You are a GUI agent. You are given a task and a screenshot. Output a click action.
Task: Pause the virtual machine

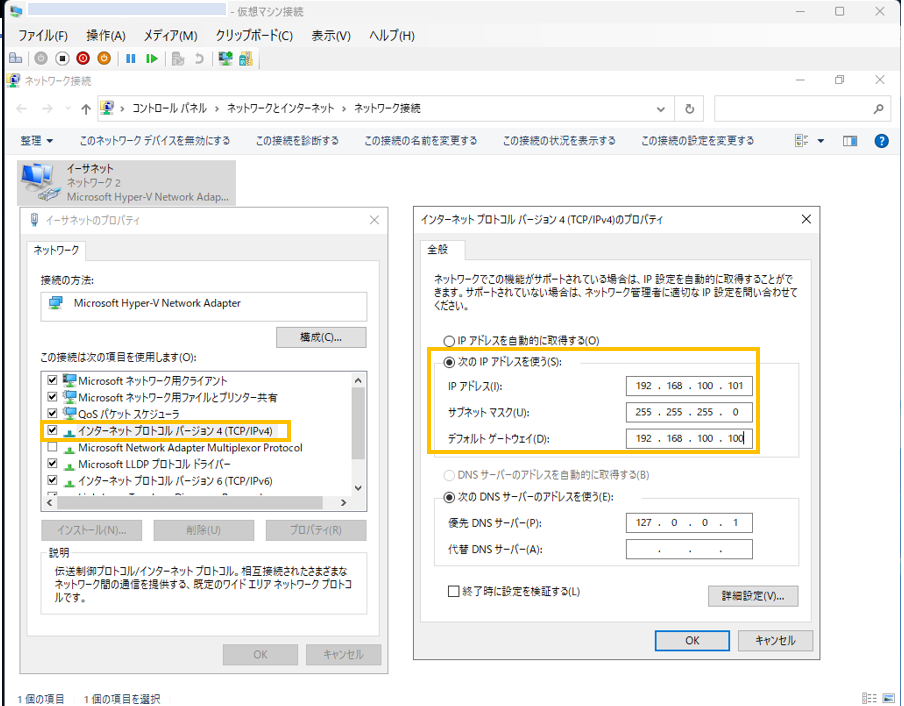[131, 58]
